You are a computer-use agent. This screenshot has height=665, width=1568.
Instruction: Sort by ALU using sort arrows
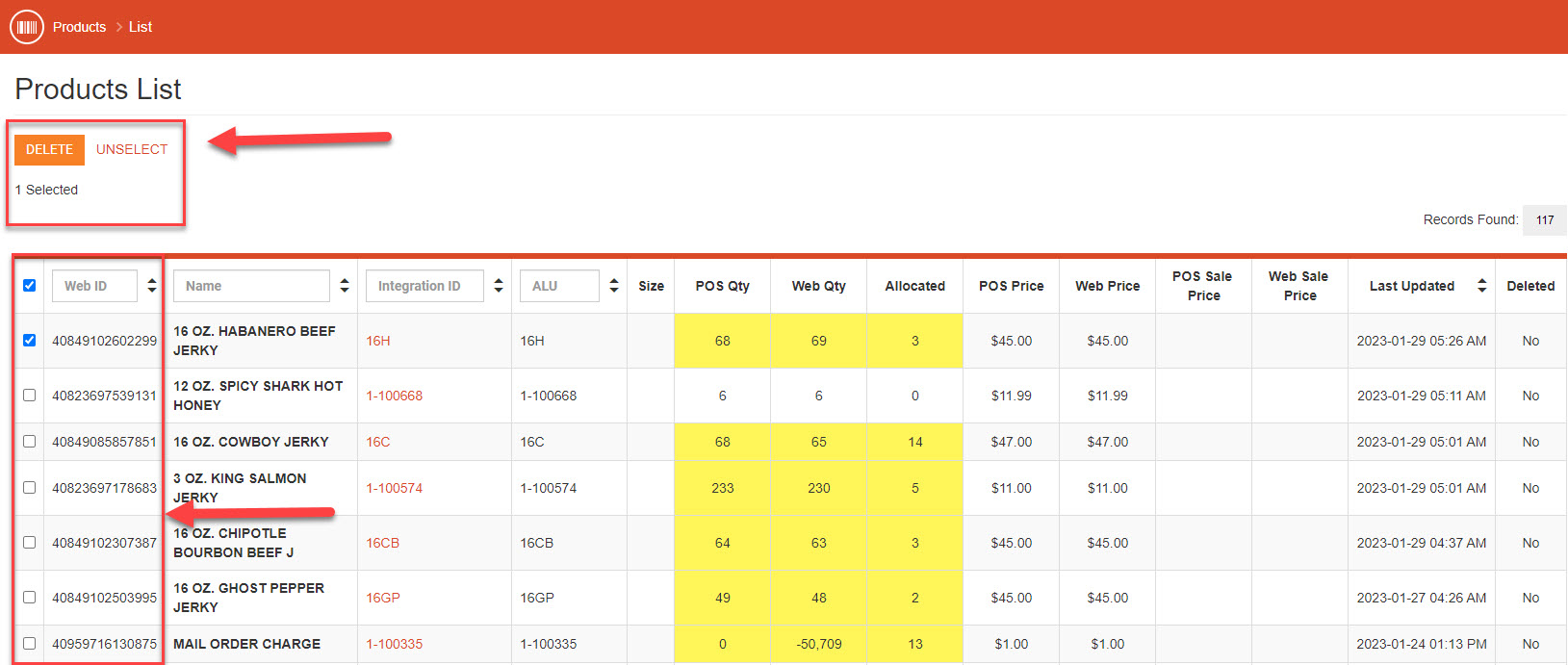pyautogui.click(x=613, y=286)
